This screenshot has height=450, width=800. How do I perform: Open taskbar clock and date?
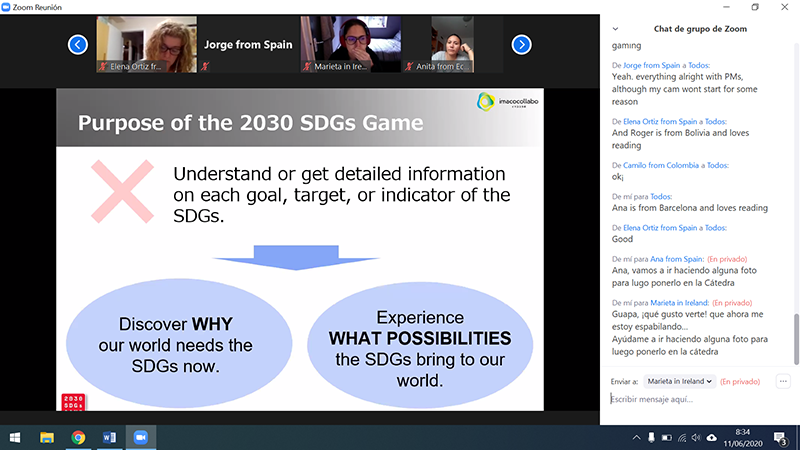tap(742, 438)
